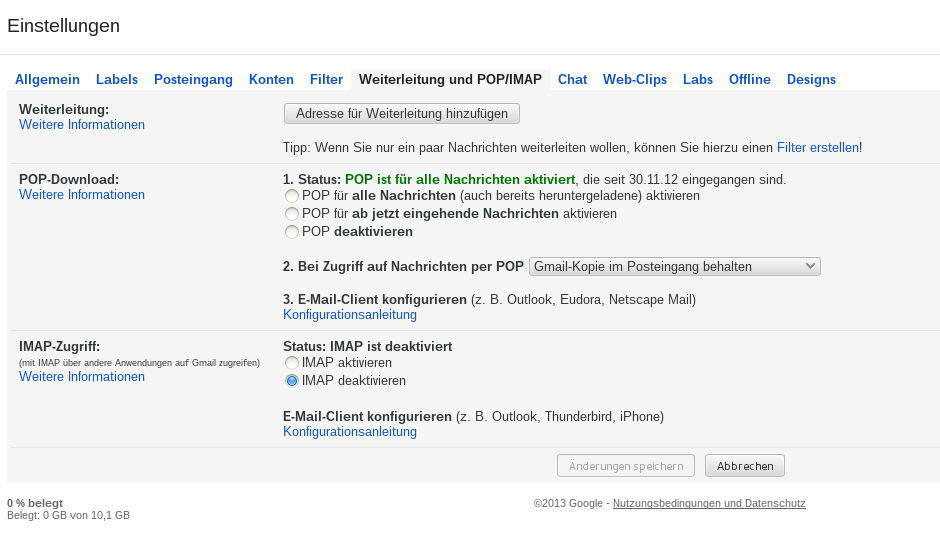Image resolution: width=940 pixels, height=535 pixels.
Task: Follow the Filter erstellen link
Action: (x=817, y=147)
